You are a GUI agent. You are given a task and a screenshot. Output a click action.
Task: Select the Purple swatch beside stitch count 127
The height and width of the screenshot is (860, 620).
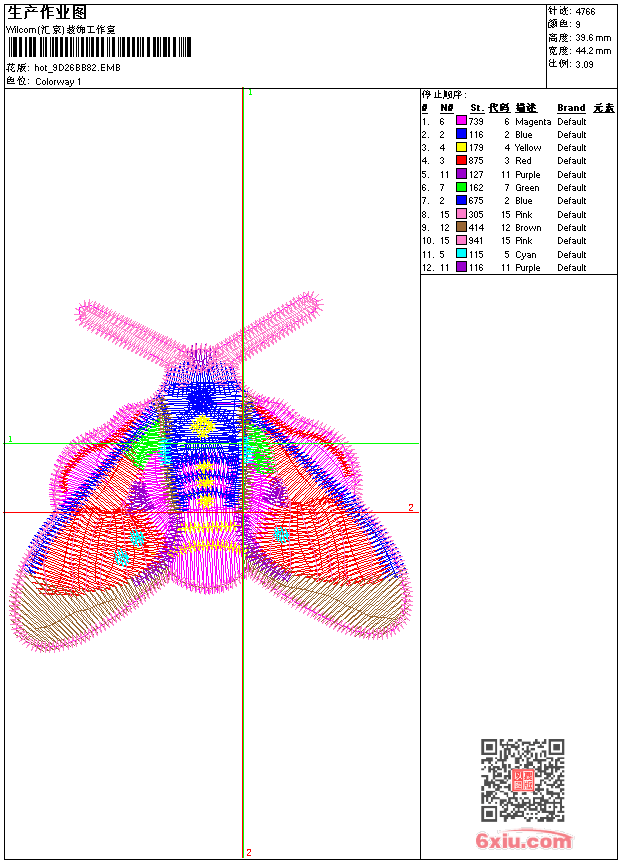pyautogui.click(x=461, y=174)
